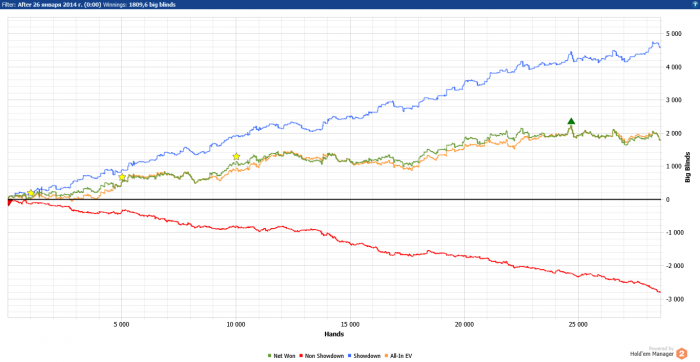Click the Hold'em Manager 2 hexagon logo
Image resolution: width=700 pixels, height=362 pixels.
point(682,353)
